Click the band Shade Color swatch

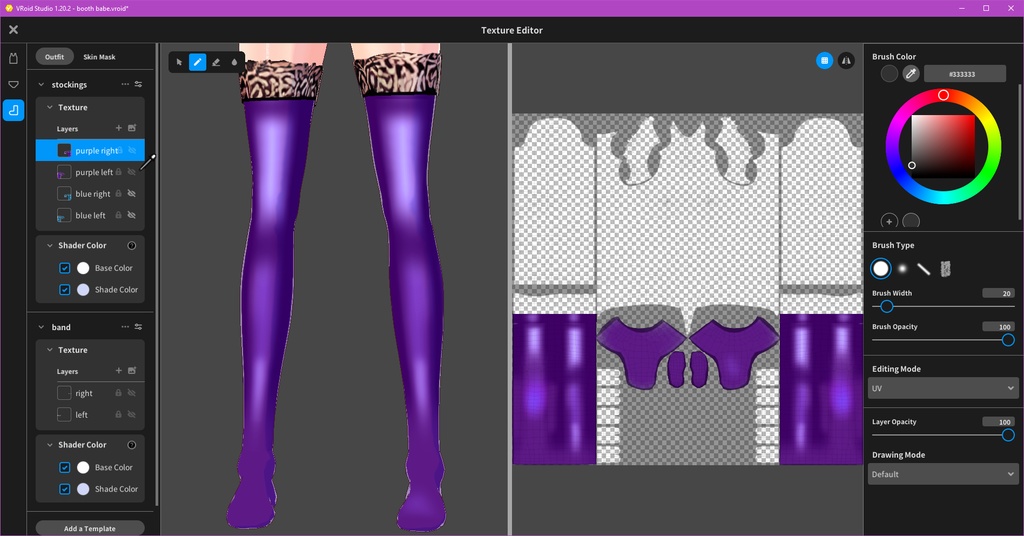point(83,488)
